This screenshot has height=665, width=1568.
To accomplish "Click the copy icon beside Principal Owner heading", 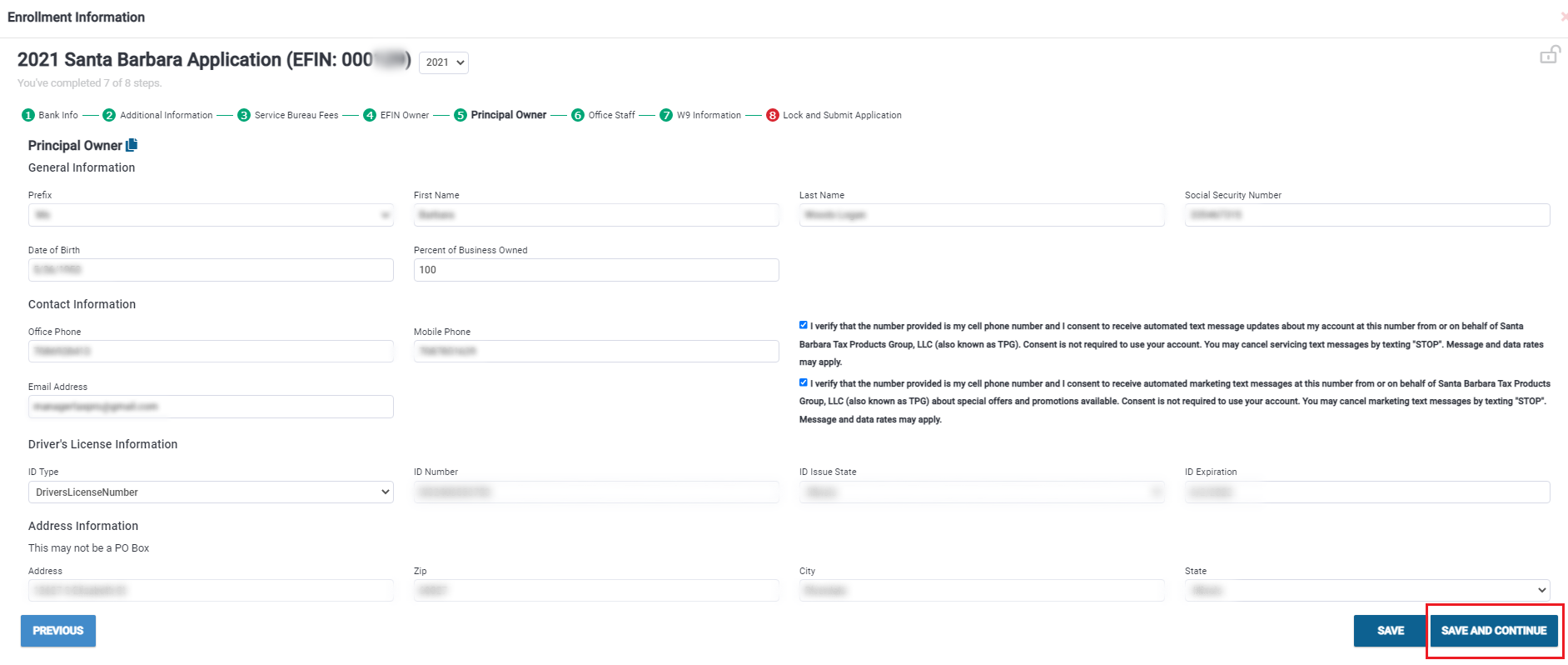I will click(x=132, y=145).
